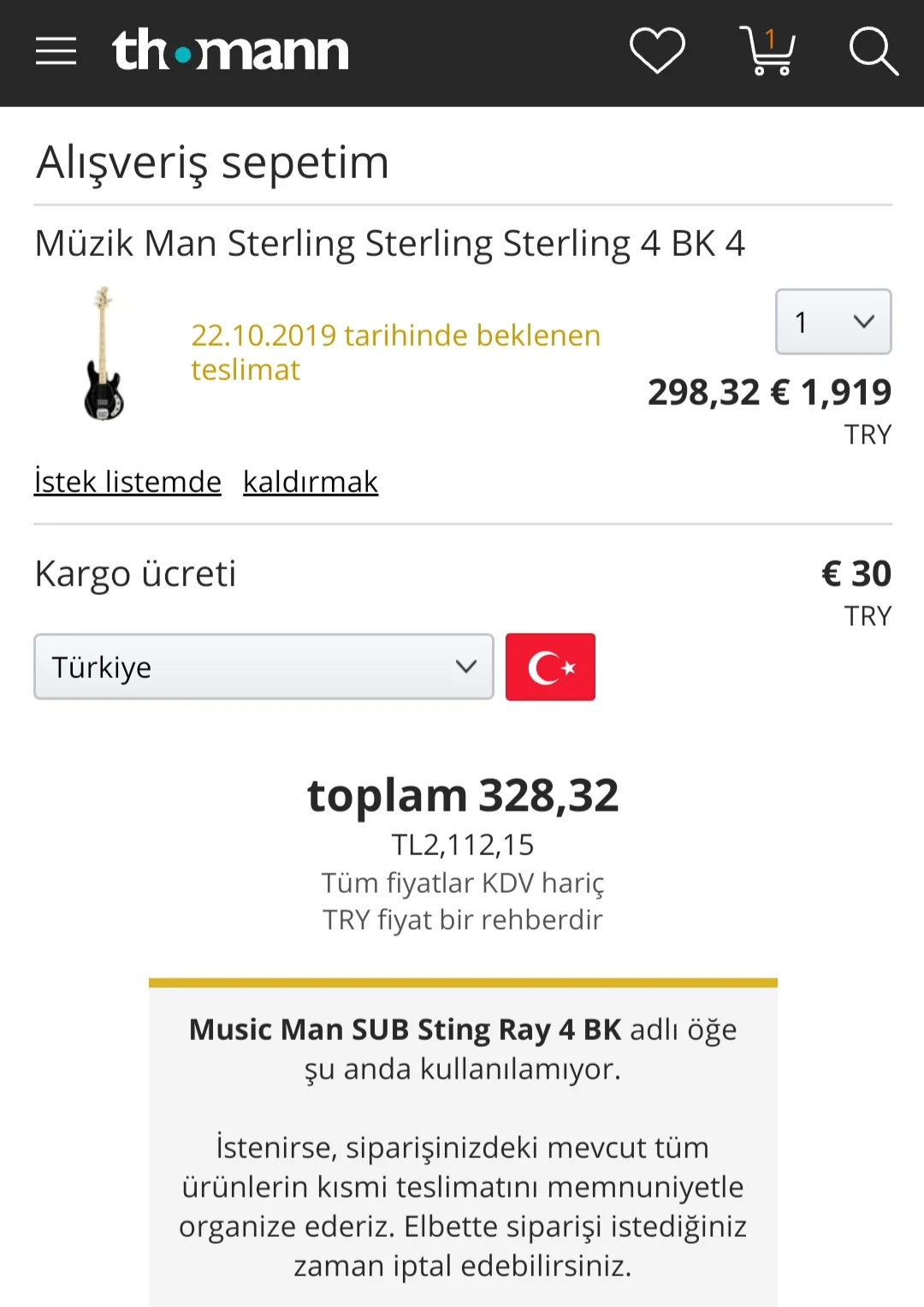Image resolution: width=924 pixels, height=1307 pixels.
Task: Click the Alışveriş sepetim heading
Action: pyautogui.click(x=212, y=162)
